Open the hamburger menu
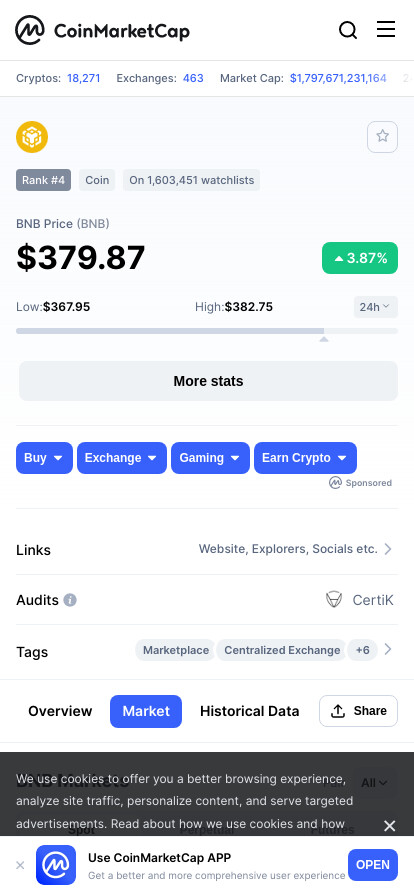Screen dimensions: 414x896 tap(386, 29)
